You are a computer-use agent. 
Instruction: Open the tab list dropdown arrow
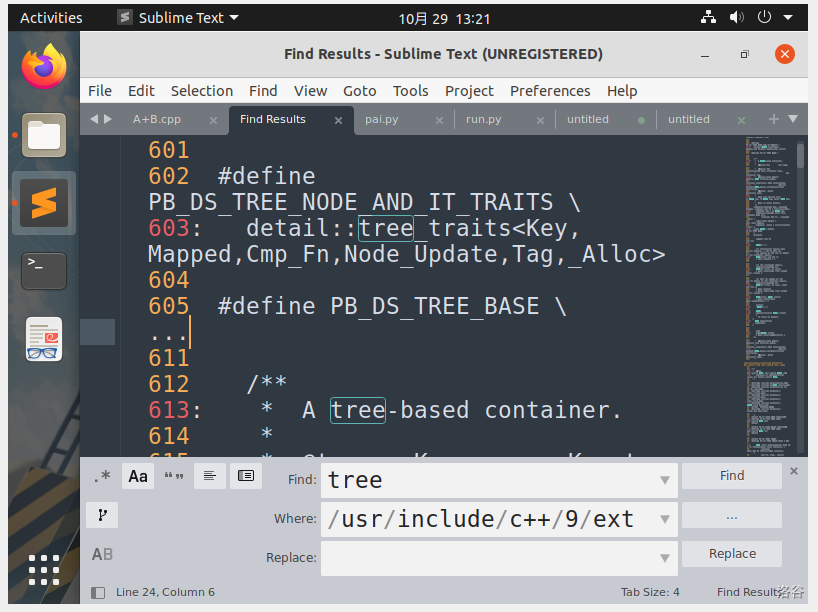click(x=793, y=119)
